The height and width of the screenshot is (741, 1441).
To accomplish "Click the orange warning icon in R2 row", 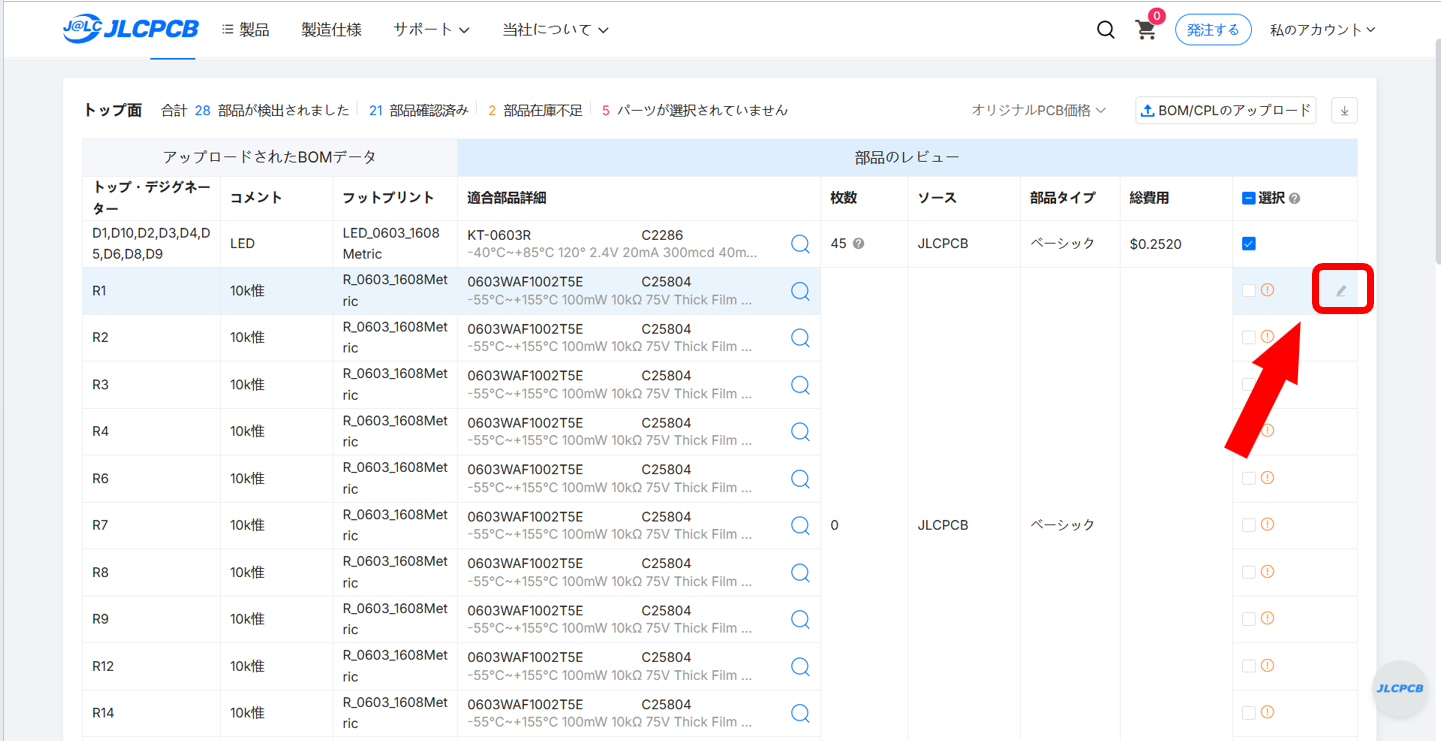I will pyautogui.click(x=1267, y=337).
